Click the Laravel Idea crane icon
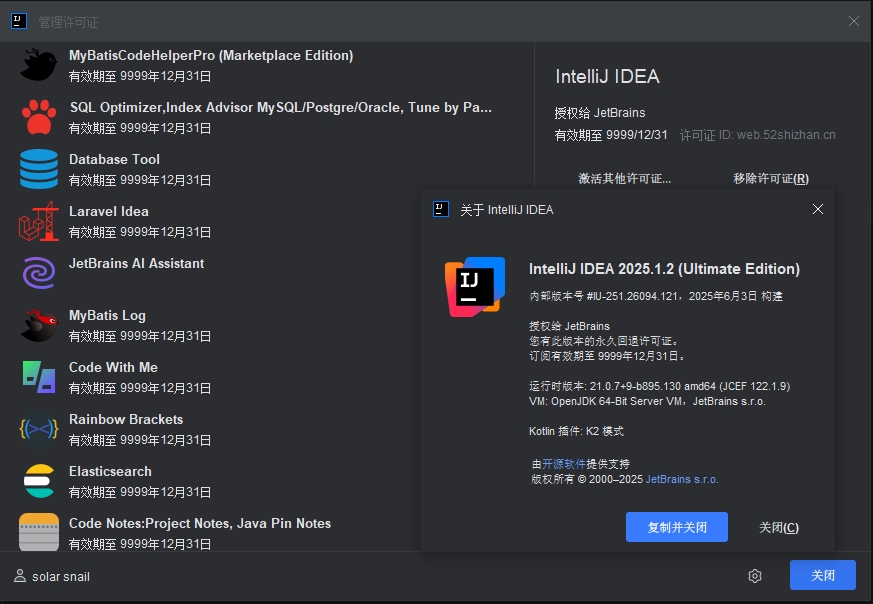The image size is (873, 604). coord(38,221)
